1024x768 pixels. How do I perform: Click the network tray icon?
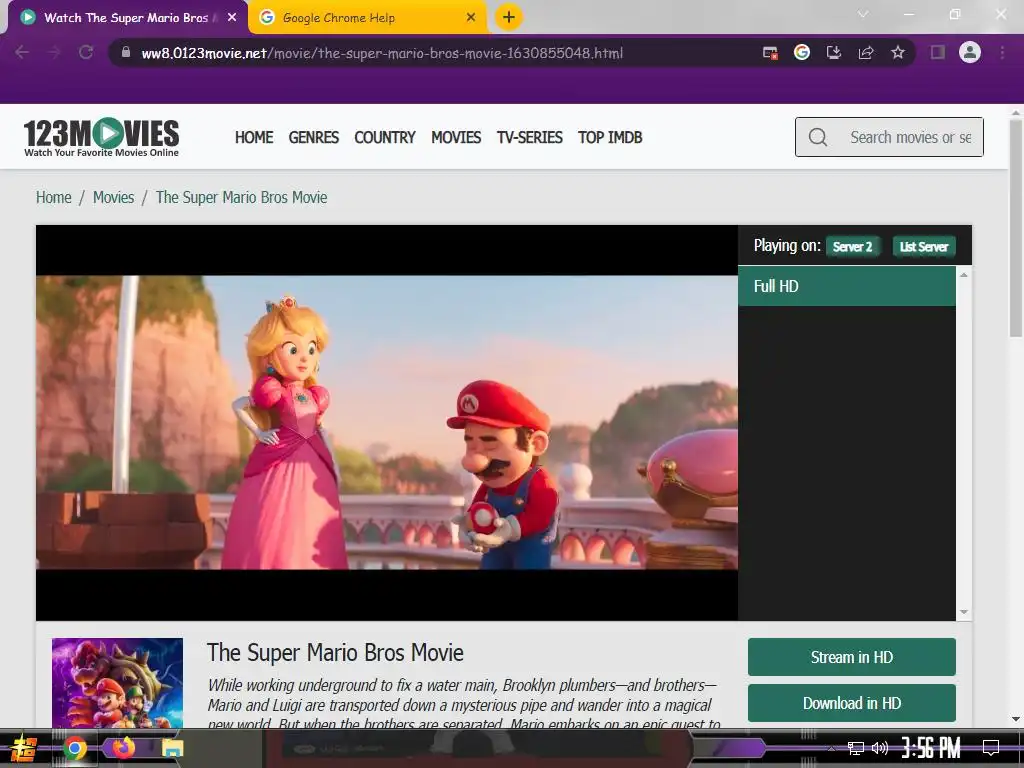tap(856, 748)
